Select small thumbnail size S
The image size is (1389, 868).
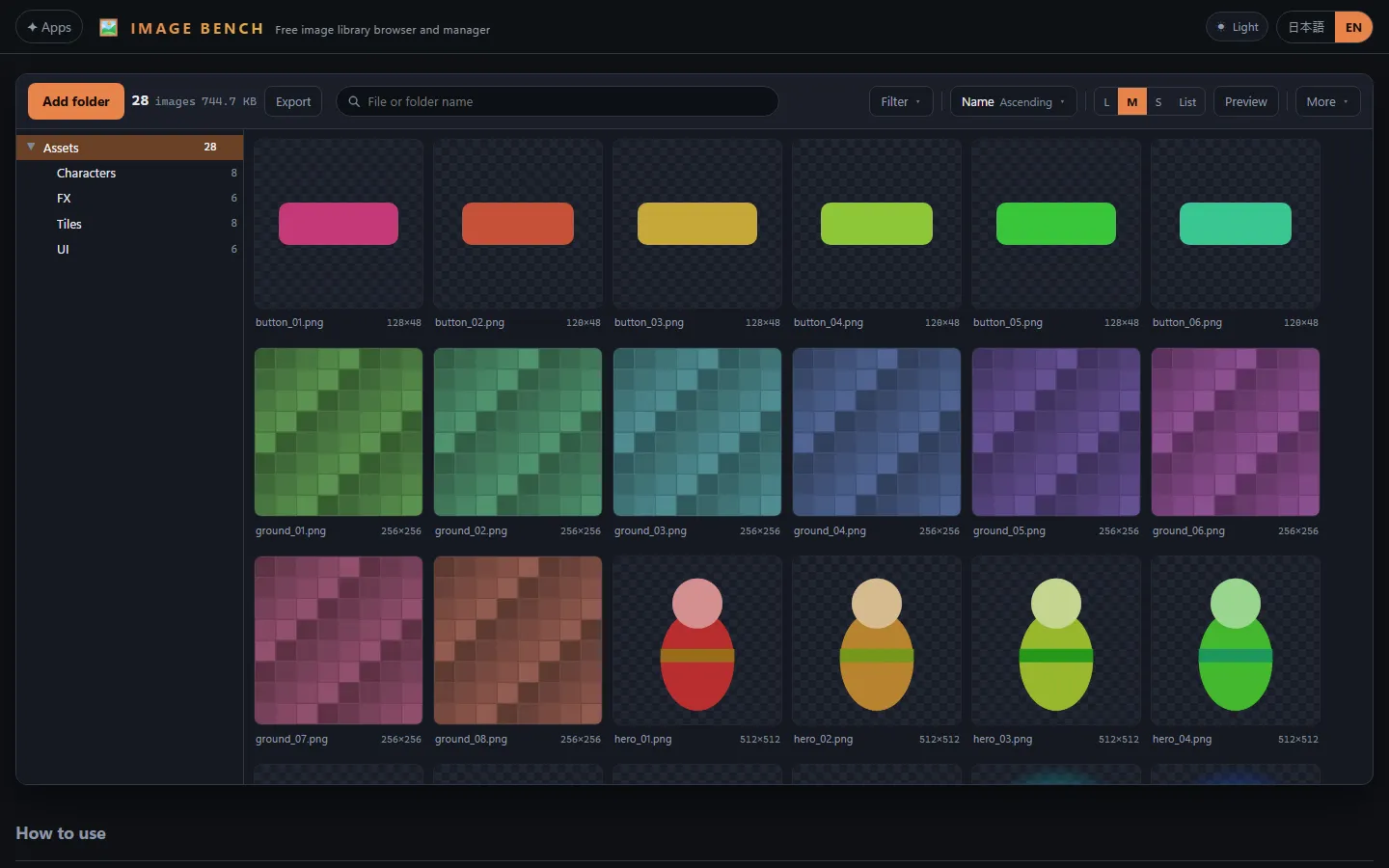click(x=1158, y=101)
